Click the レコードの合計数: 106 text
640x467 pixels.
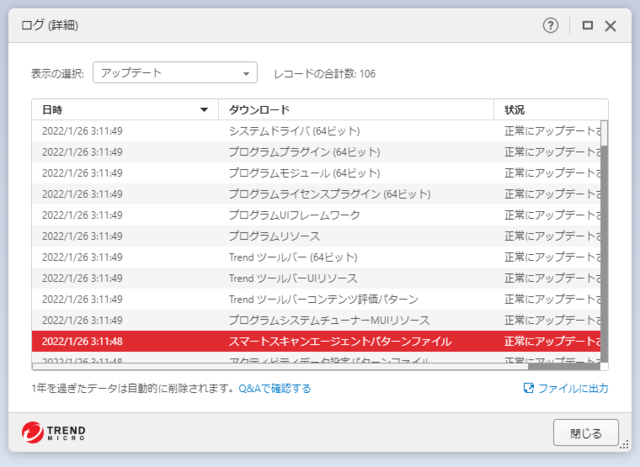pyautogui.click(x=324, y=74)
